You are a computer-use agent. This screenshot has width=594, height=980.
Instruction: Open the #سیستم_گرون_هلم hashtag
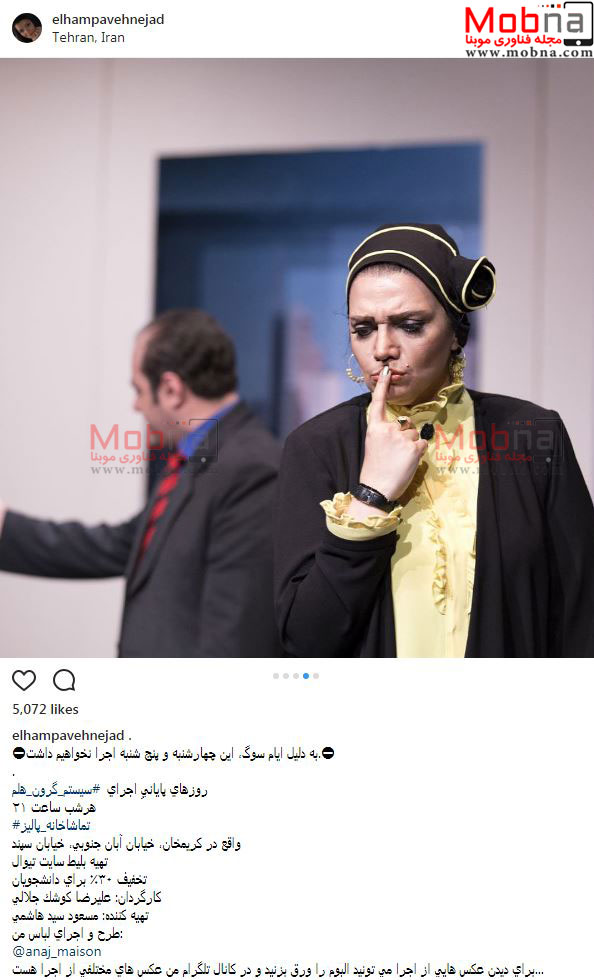[56, 790]
